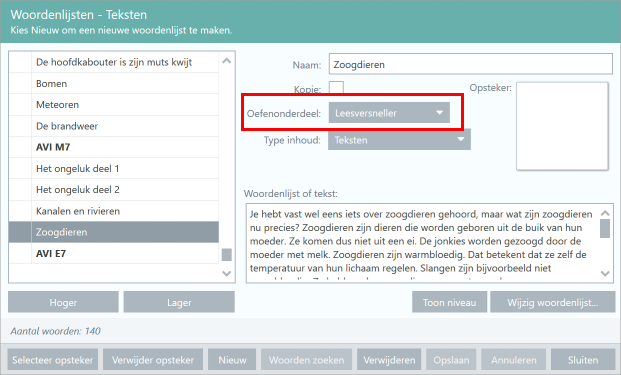Click the list's scroll up arrow
The width and height of the screenshot is (621, 375).
[227, 61]
